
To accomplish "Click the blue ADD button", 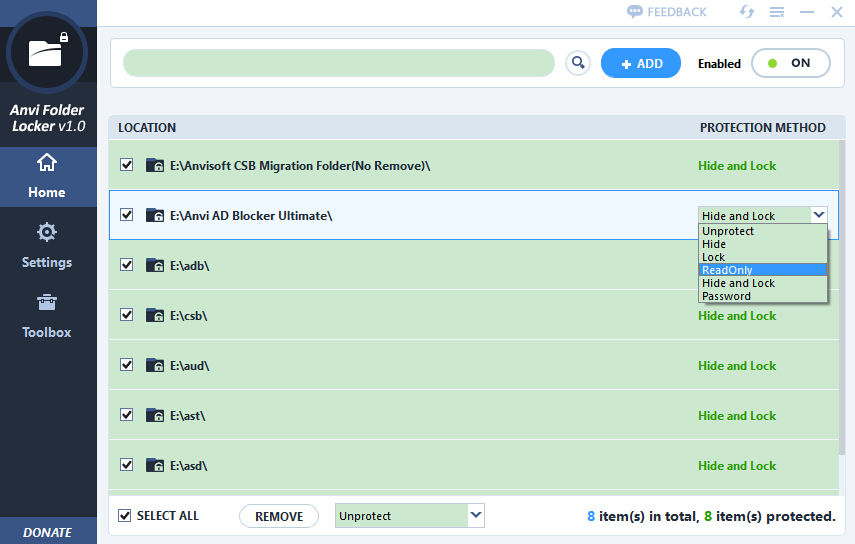I will [641, 63].
